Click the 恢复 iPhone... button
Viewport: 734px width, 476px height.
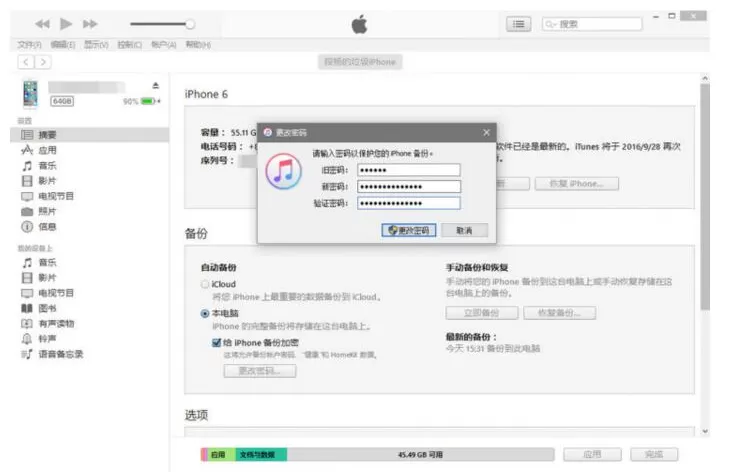pos(577,183)
